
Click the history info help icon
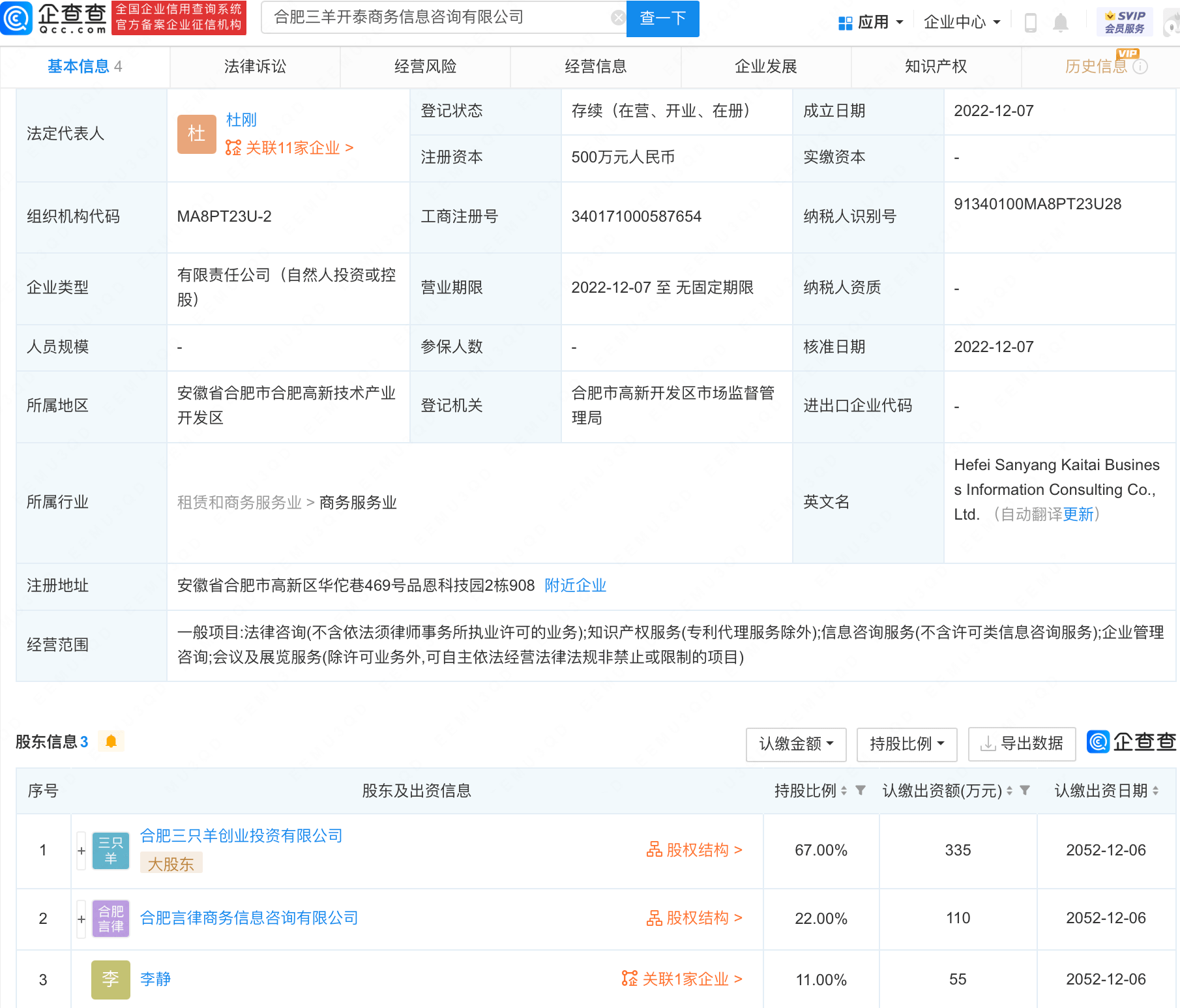1140,67
